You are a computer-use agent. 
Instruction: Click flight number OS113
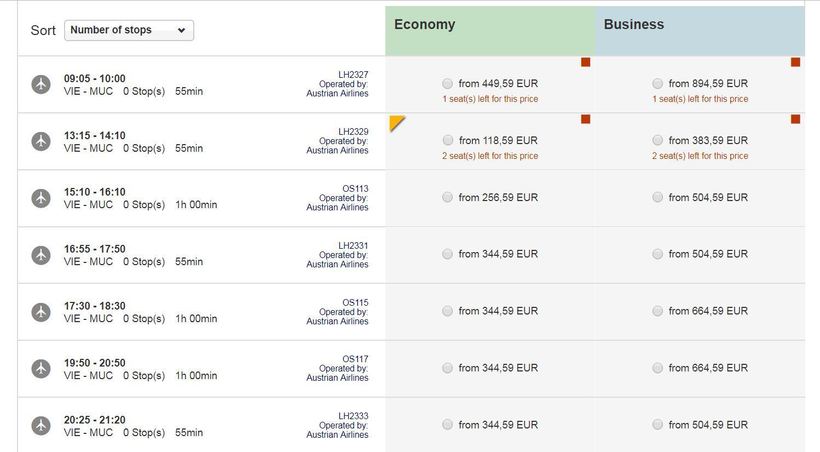tap(355, 188)
